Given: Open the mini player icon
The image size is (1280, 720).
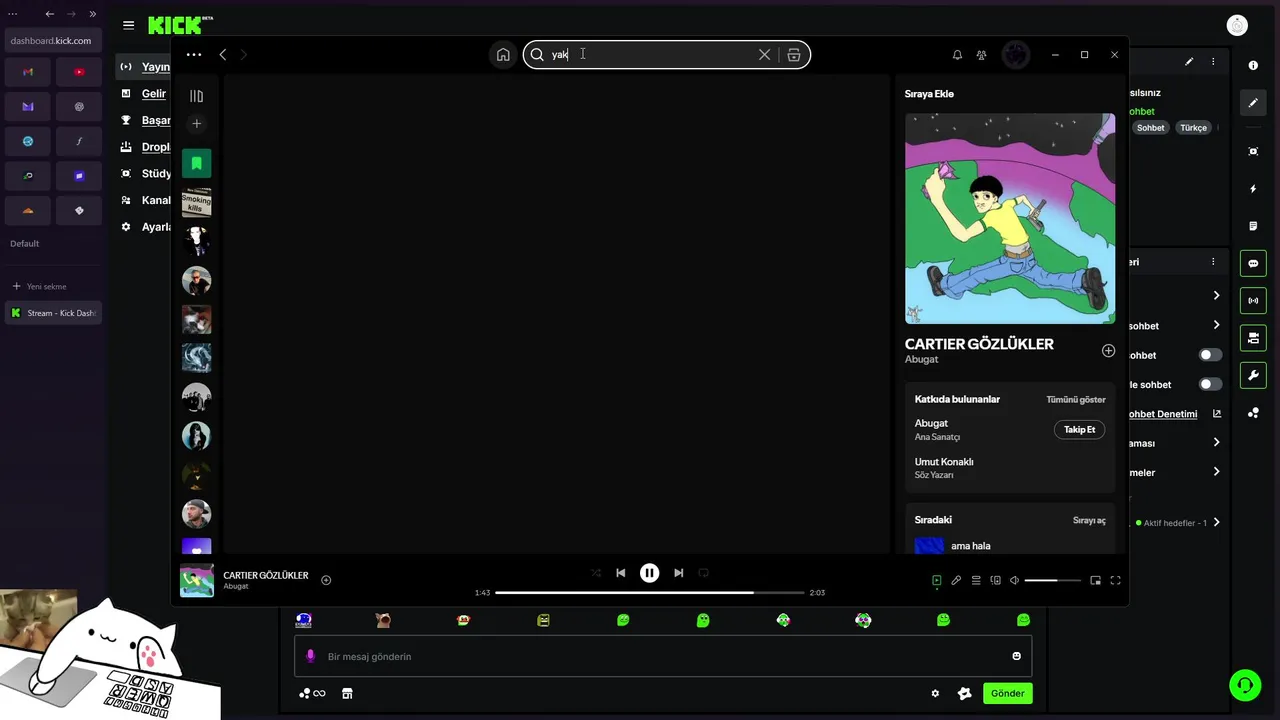Looking at the screenshot, I should (x=1095, y=580).
